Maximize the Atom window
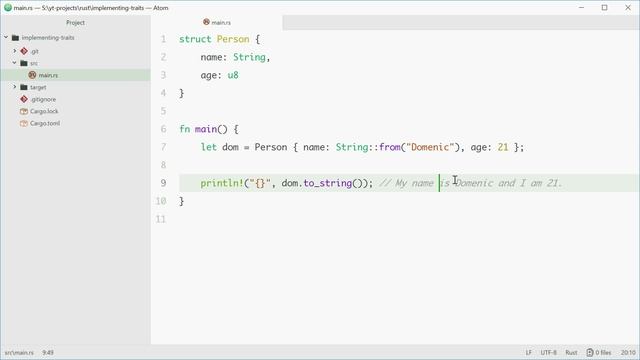The height and width of the screenshot is (360, 640). (604, 7)
